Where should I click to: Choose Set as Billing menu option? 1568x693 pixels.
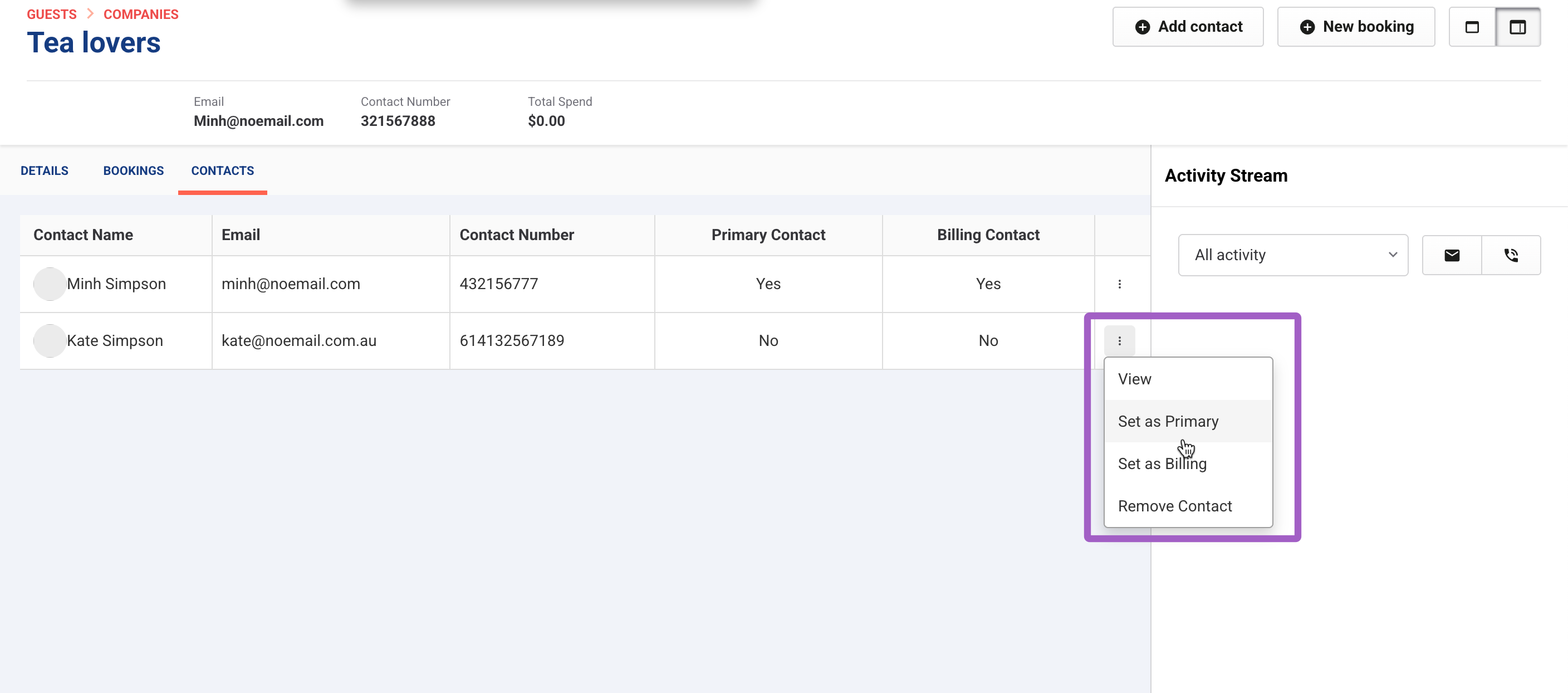1162,463
